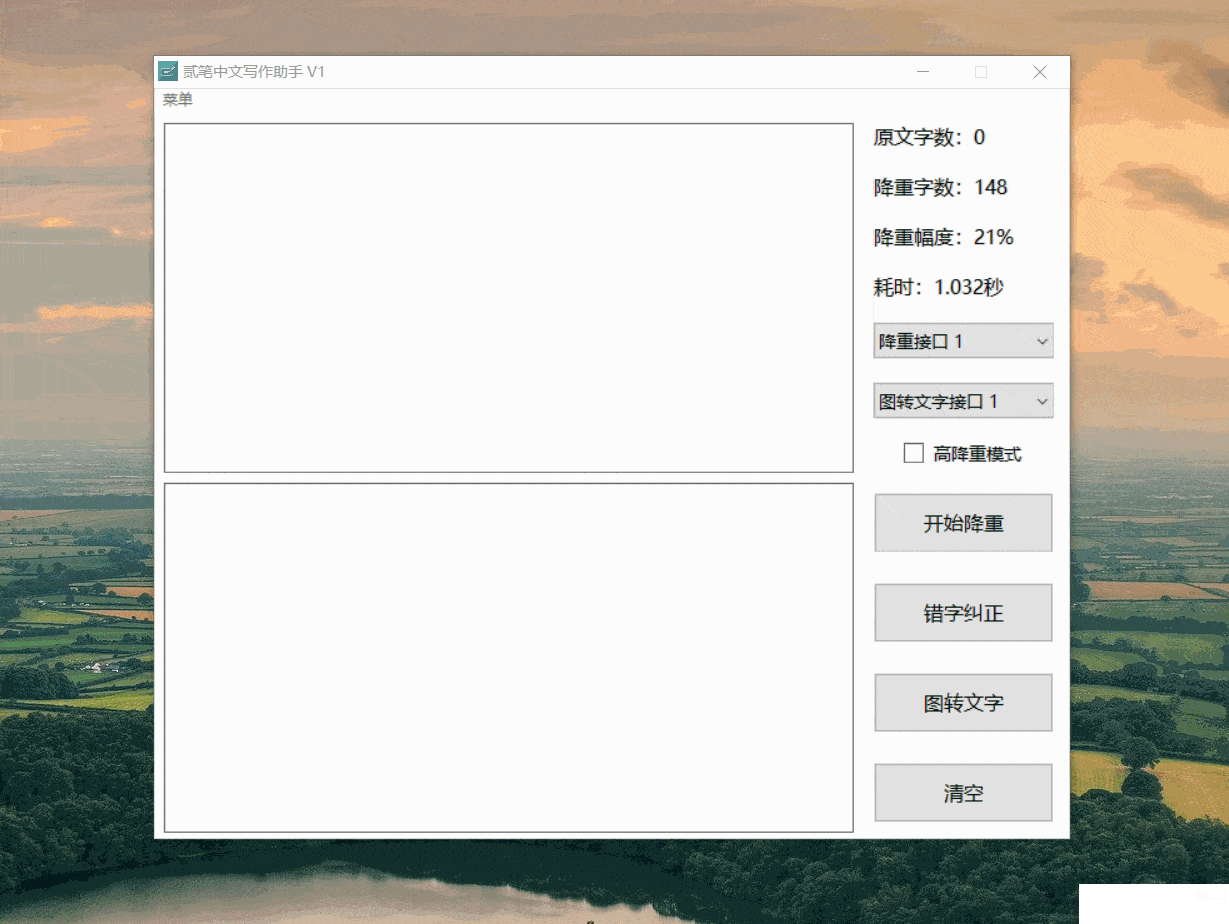The image size is (1229, 924).
Task: Open the 菜单 menu
Action: [x=178, y=100]
